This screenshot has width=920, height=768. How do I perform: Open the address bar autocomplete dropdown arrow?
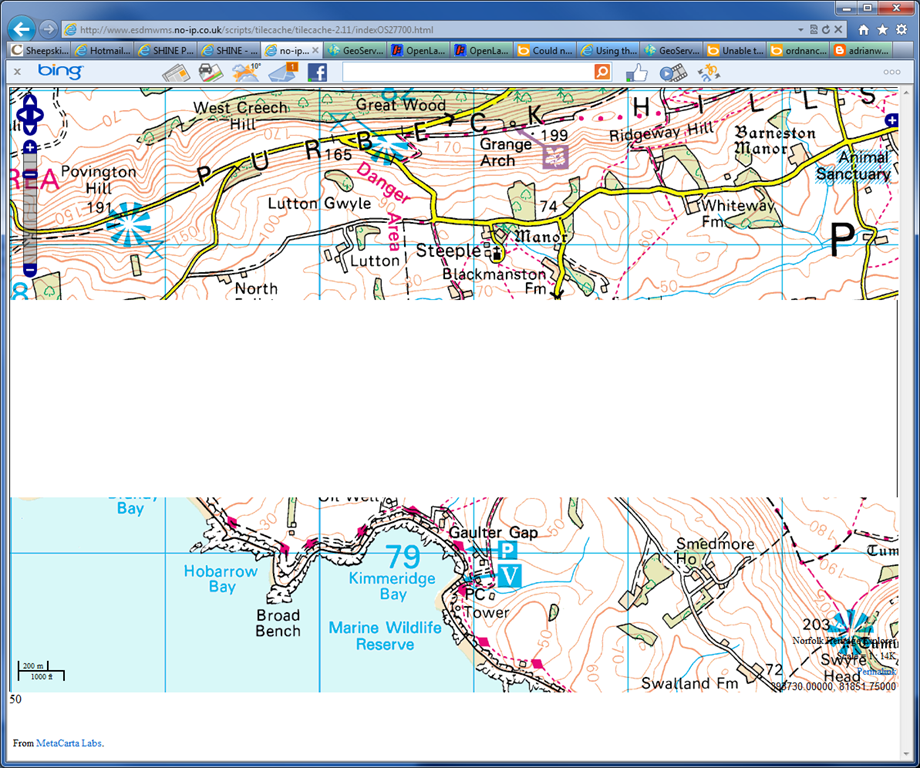pyautogui.click(x=801, y=29)
